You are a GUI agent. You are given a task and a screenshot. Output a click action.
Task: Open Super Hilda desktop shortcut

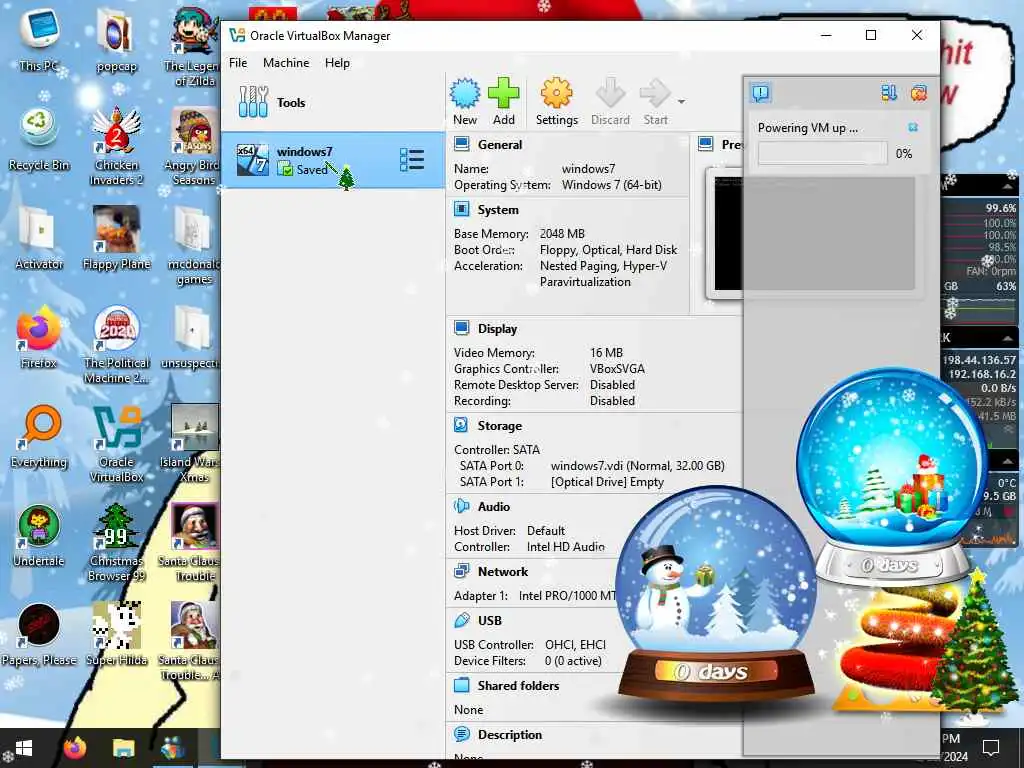click(116, 635)
